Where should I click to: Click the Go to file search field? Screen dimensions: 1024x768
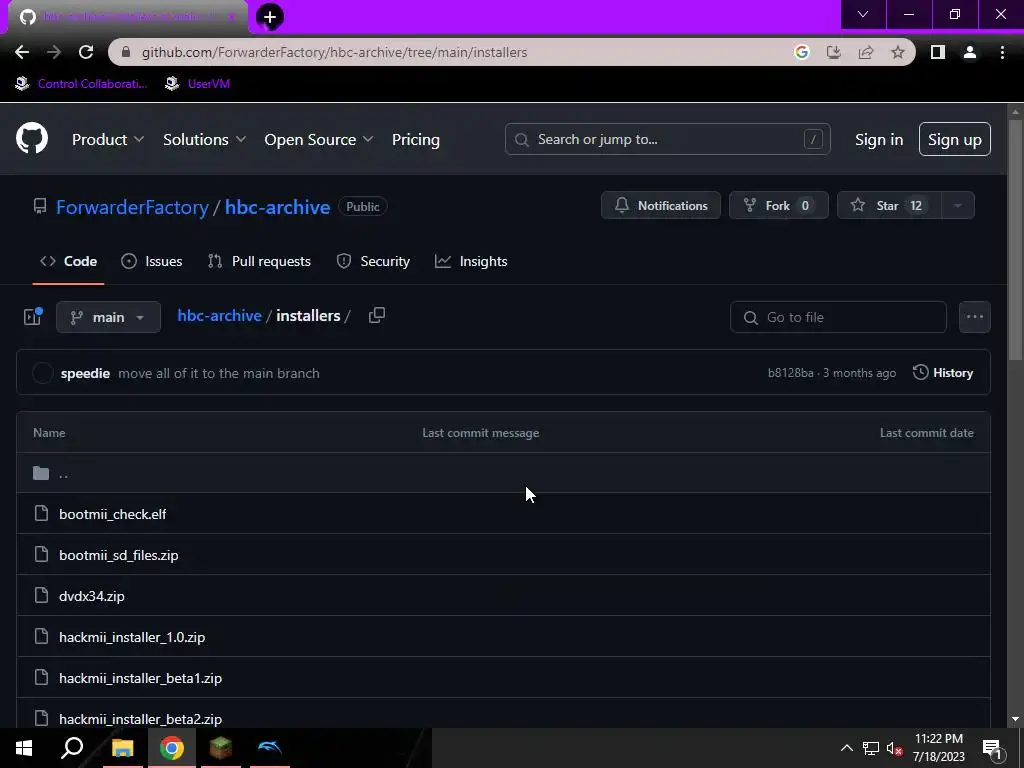(x=838, y=317)
